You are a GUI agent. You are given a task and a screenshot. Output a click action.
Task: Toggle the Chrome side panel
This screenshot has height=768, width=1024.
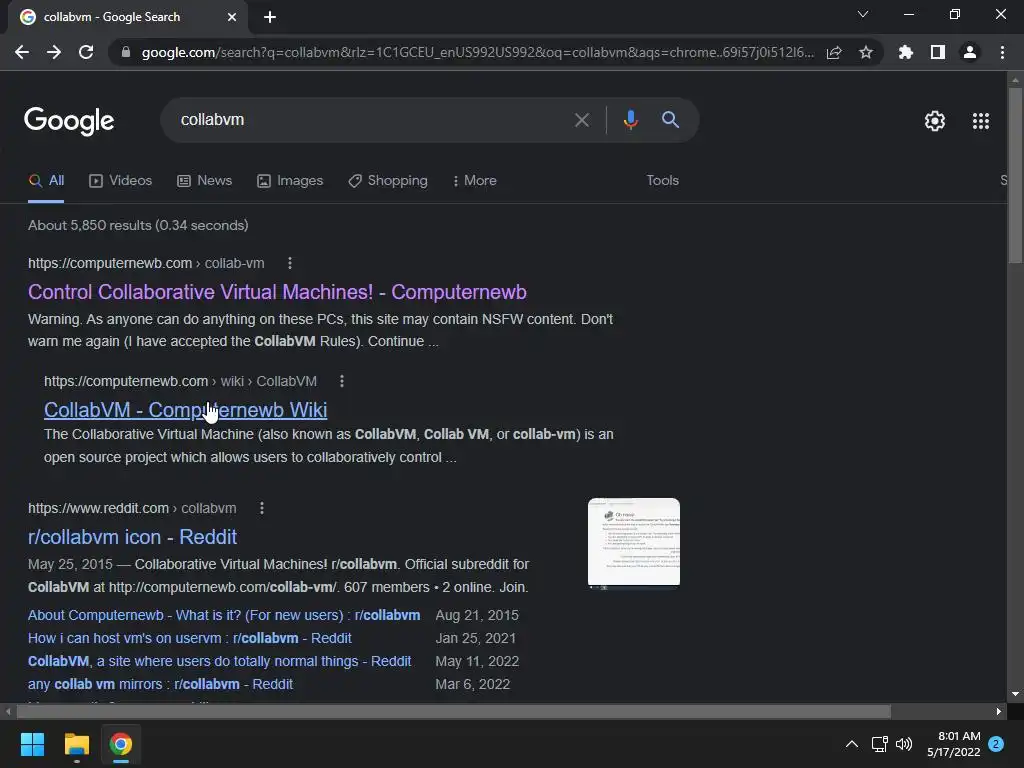(x=938, y=52)
